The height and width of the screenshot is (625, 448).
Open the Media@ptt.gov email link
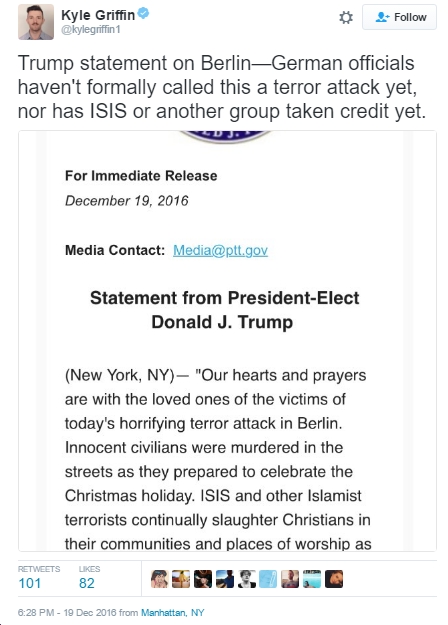tap(220, 250)
